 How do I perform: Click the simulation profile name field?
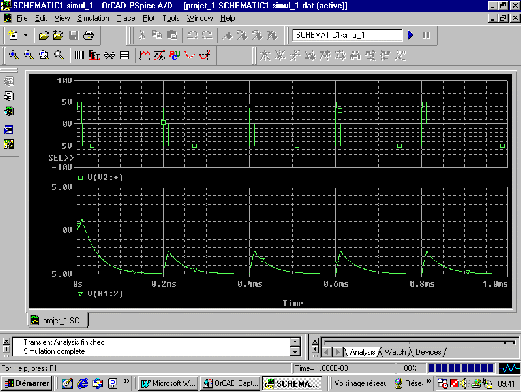pyautogui.click(x=347, y=35)
